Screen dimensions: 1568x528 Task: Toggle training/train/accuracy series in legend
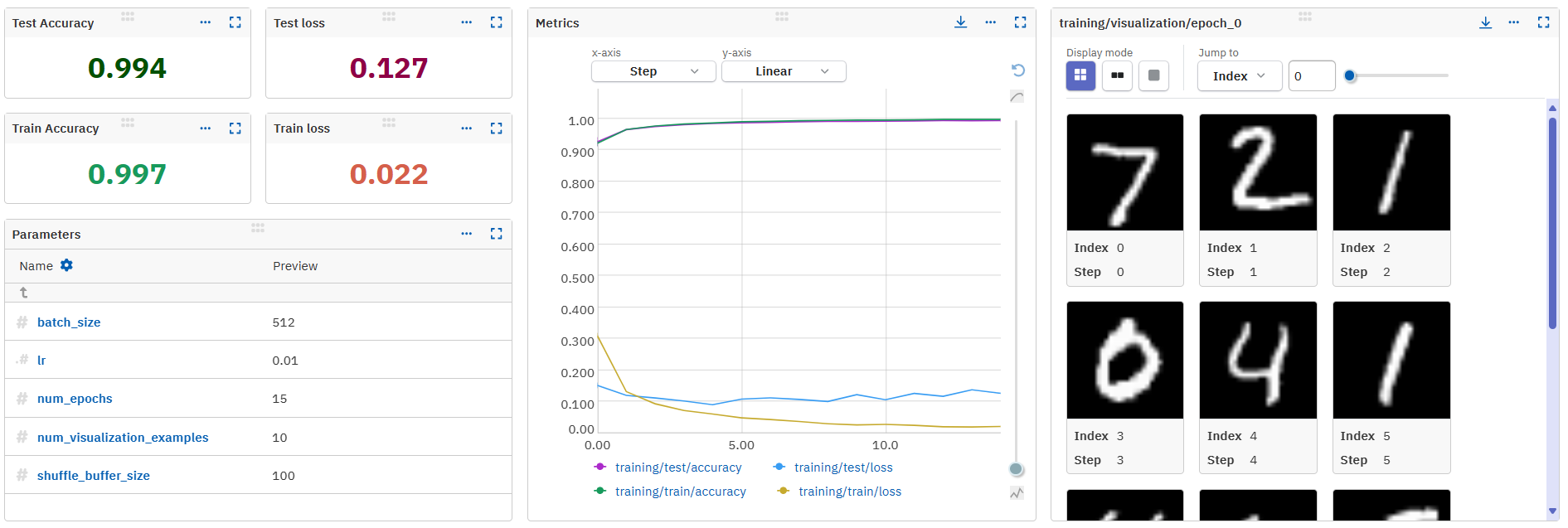pyautogui.click(x=670, y=492)
